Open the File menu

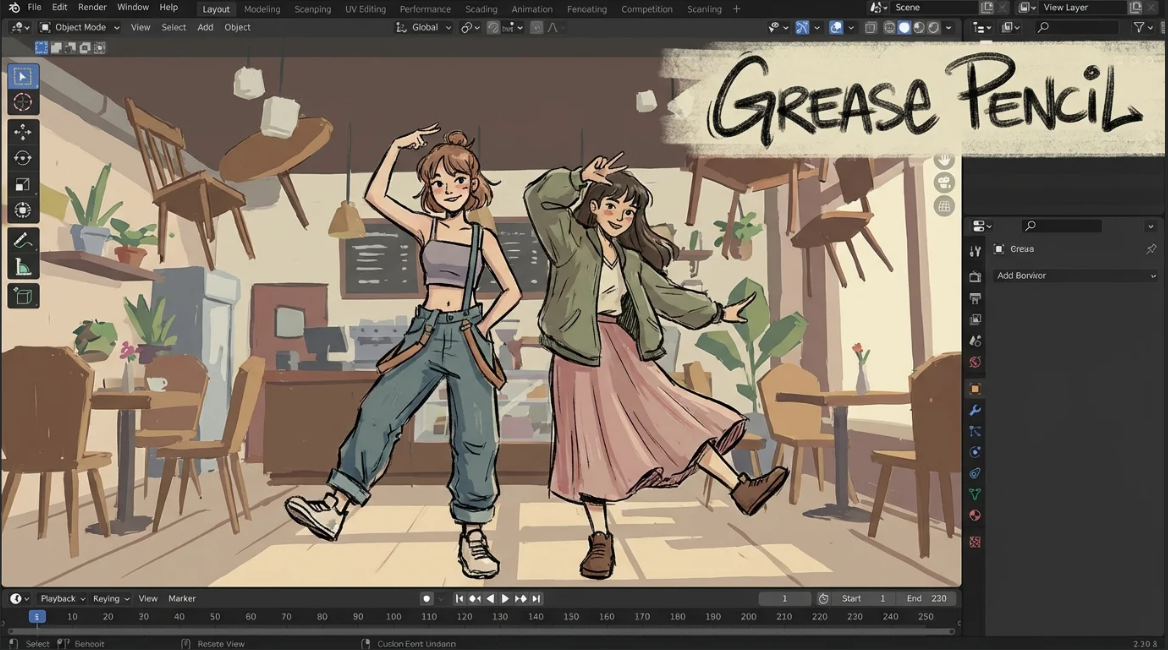(34, 7)
